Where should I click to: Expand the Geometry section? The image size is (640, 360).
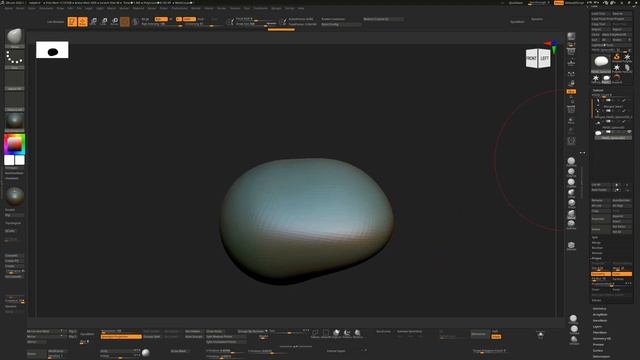(600, 309)
